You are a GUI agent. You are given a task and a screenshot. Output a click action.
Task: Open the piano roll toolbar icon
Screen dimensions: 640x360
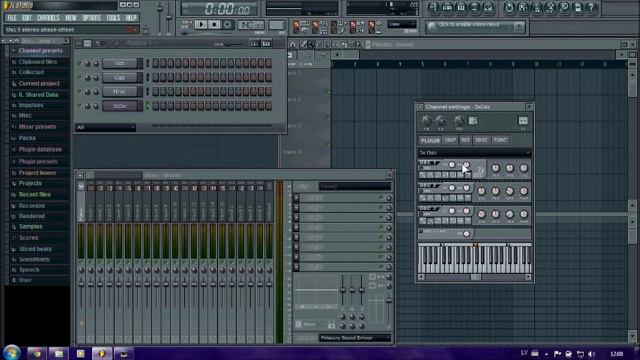click(461, 7)
